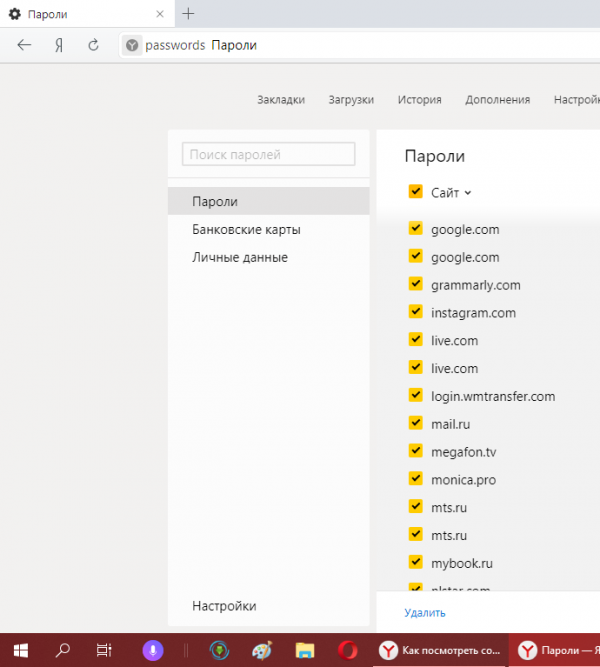The height and width of the screenshot is (667, 600).
Task: Uncheck the mybook.ru checkbox
Action: pyautogui.click(x=415, y=562)
